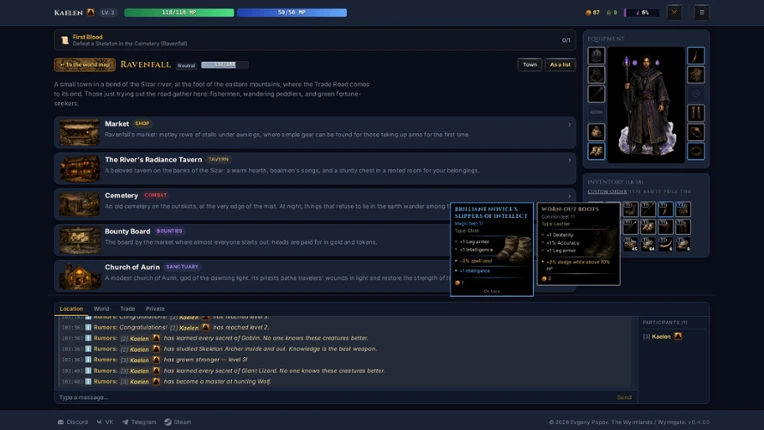Open the Telegram link in footer
Screen dimensions: 764x430
pos(139,422)
